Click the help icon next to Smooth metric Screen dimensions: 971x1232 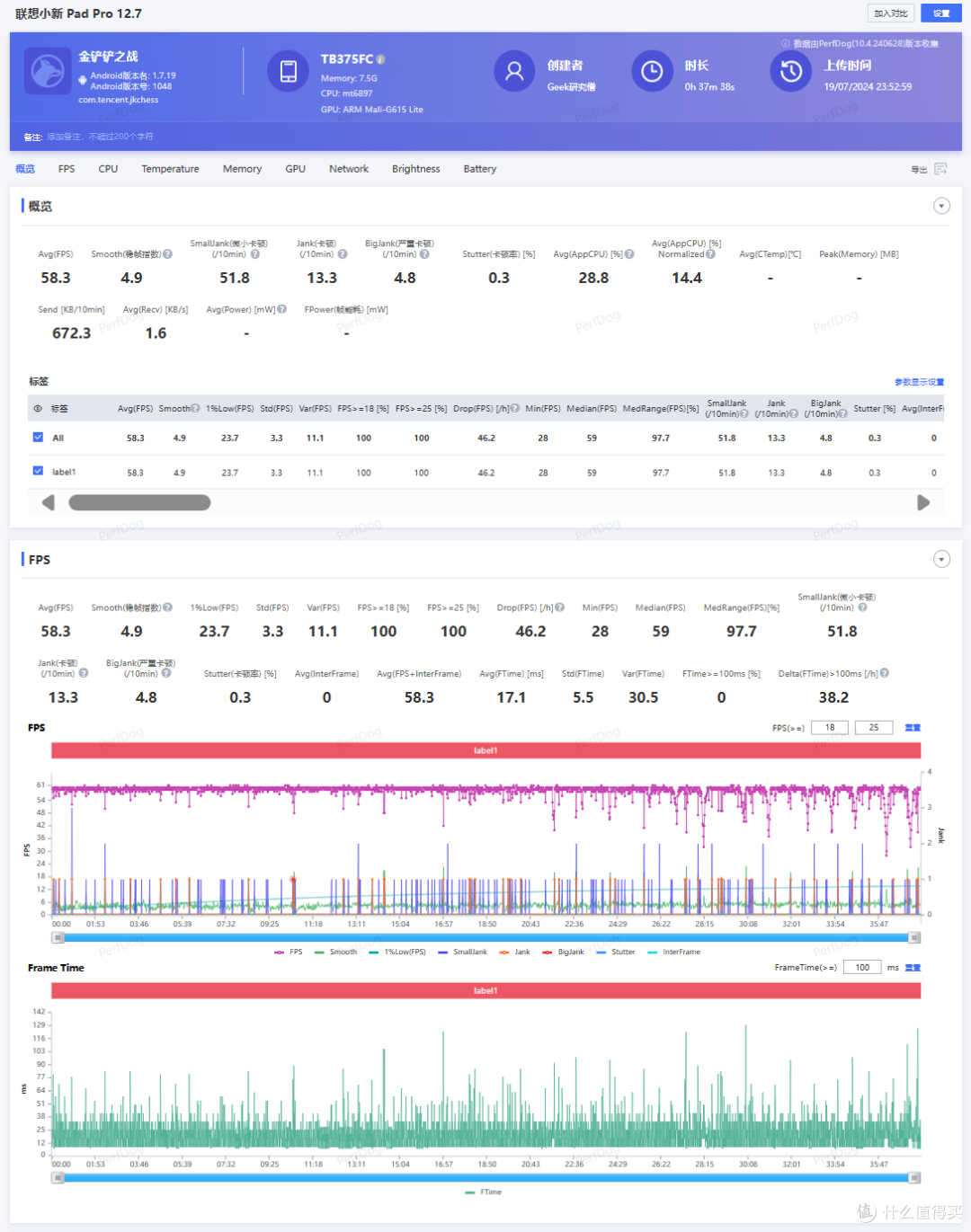(167, 254)
